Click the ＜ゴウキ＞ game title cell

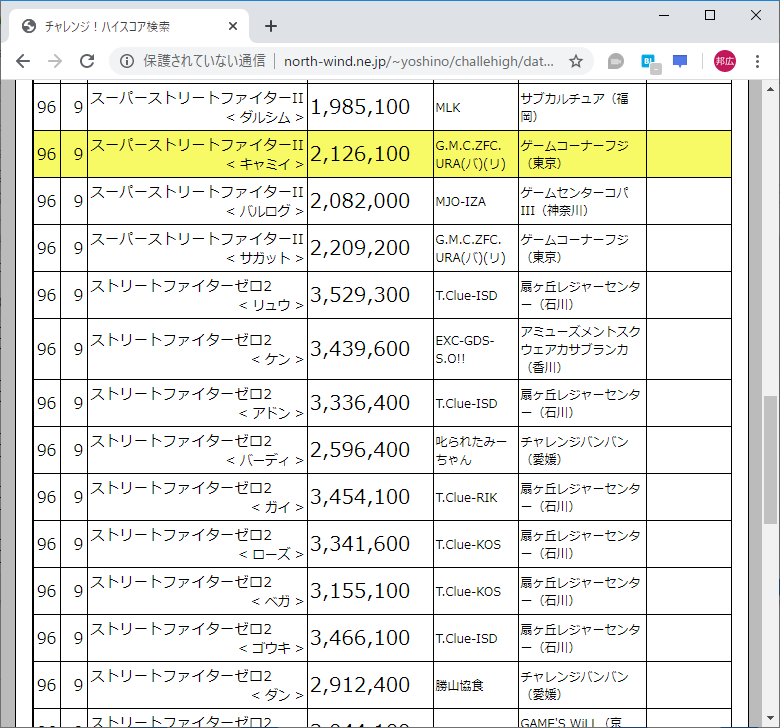click(x=197, y=638)
